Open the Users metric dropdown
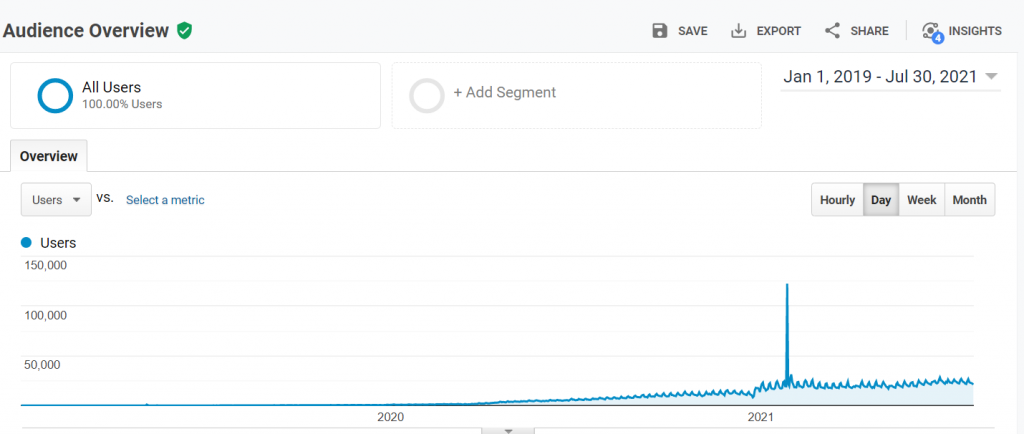This screenshot has height=434, width=1024. (56, 200)
